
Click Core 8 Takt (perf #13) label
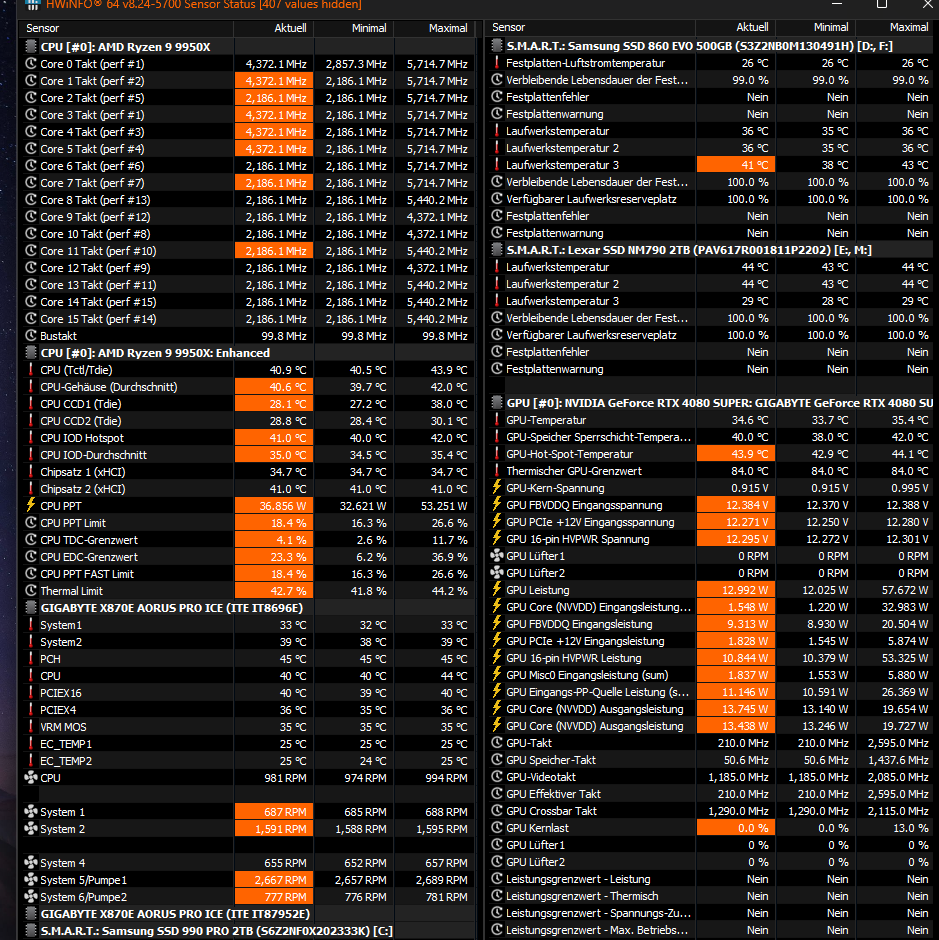coord(95,200)
